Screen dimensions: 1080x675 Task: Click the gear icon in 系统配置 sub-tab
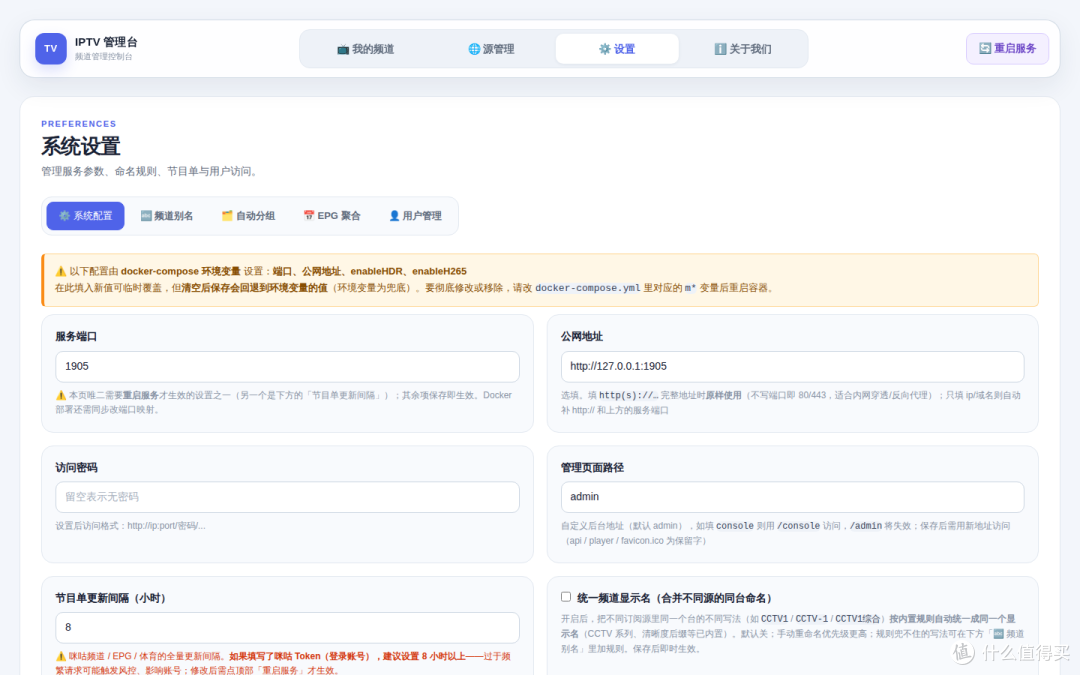point(64,216)
